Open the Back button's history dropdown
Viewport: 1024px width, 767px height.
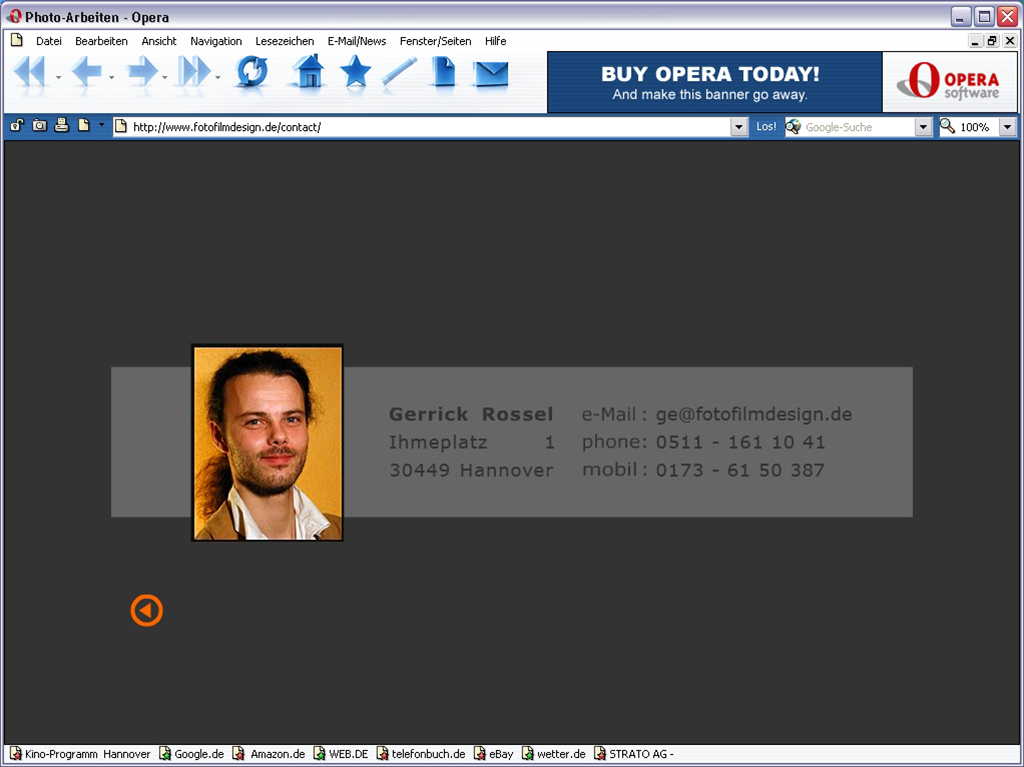112,78
